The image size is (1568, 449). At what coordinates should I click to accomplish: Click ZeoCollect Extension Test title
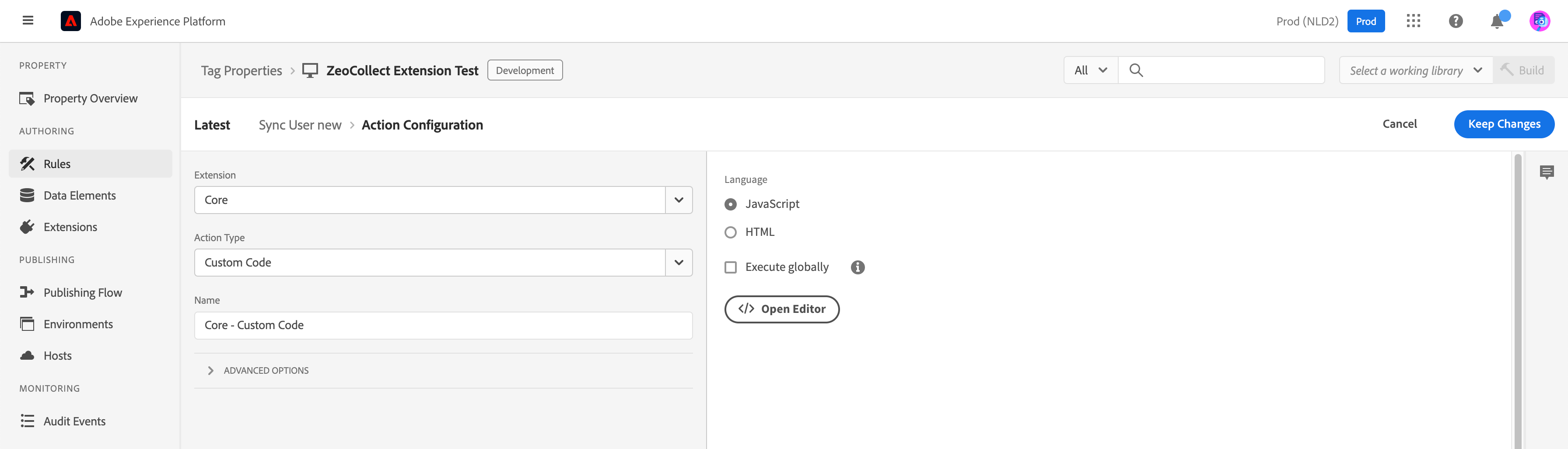(402, 70)
